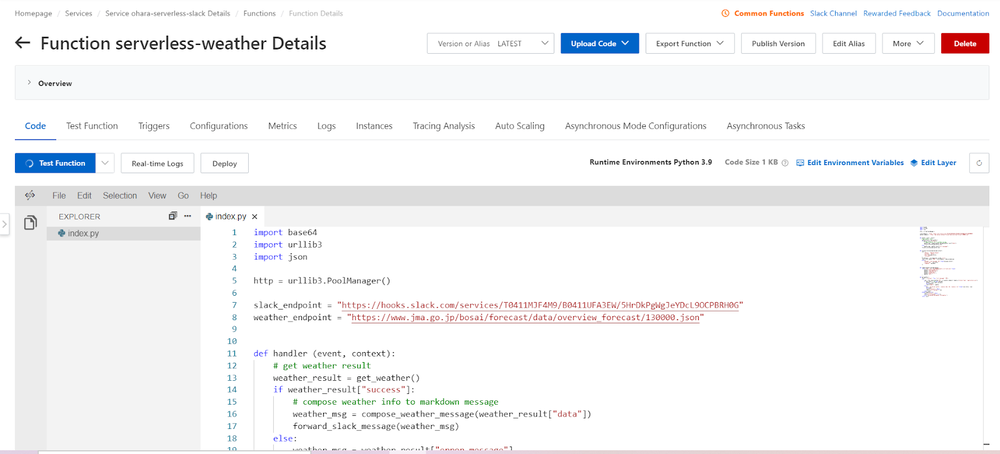
Task: Close the index.py editor tab
Action: (255, 216)
